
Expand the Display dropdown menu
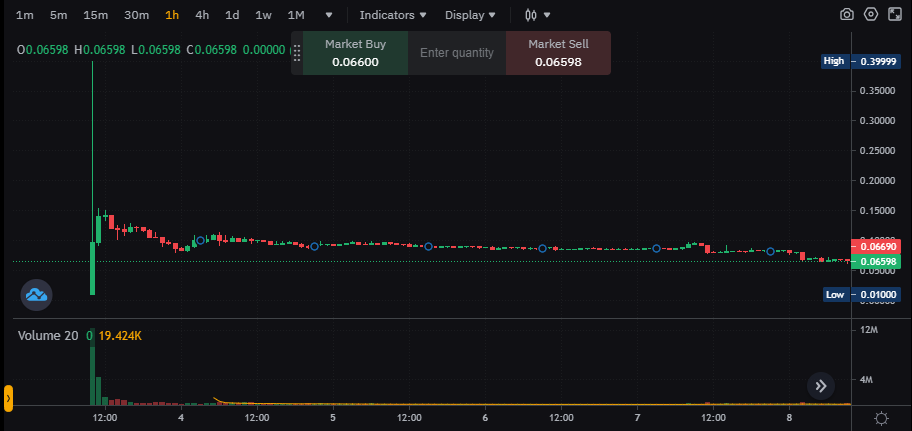470,15
